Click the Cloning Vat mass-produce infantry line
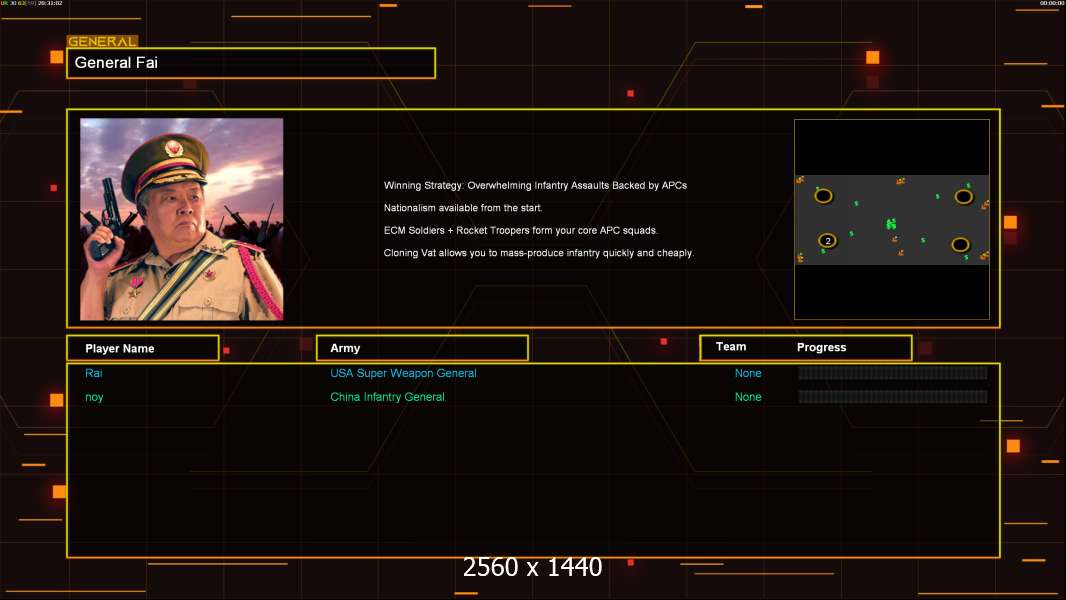 coord(538,253)
